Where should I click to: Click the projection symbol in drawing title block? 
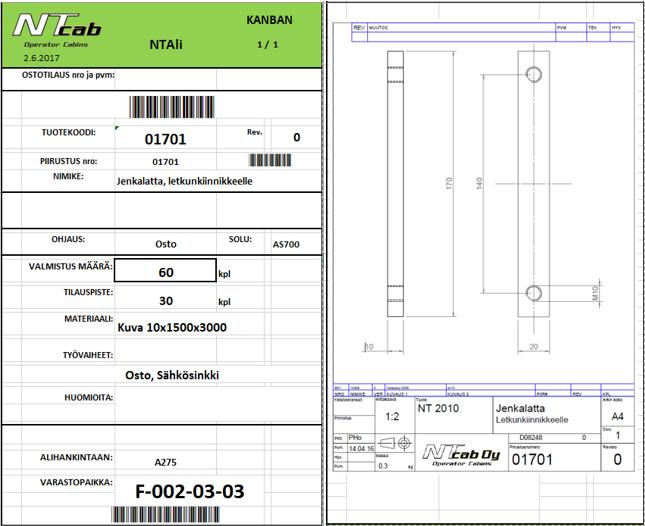coord(395,443)
